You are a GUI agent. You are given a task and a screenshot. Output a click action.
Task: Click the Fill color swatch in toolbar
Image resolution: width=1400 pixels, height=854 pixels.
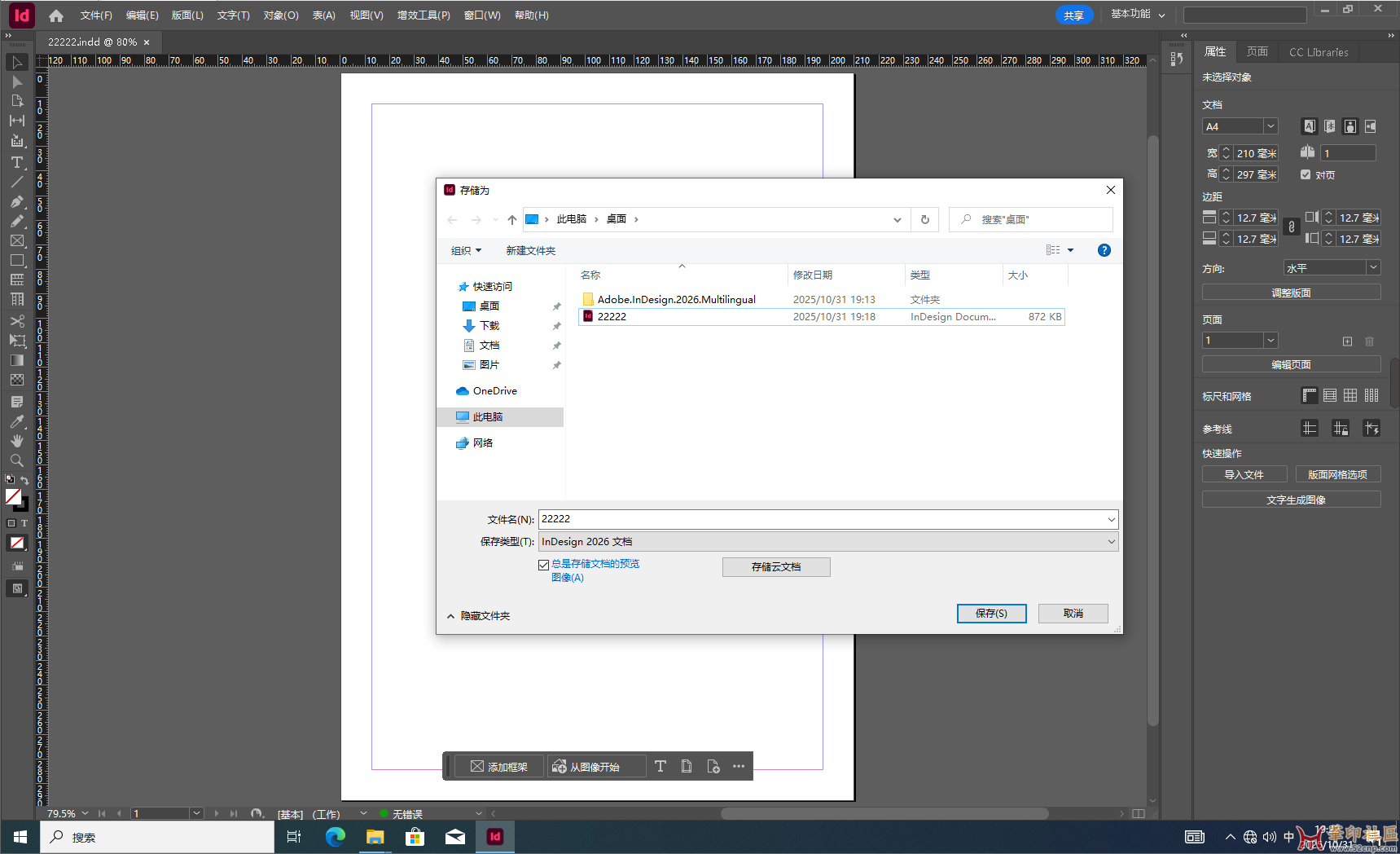[x=15, y=497]
